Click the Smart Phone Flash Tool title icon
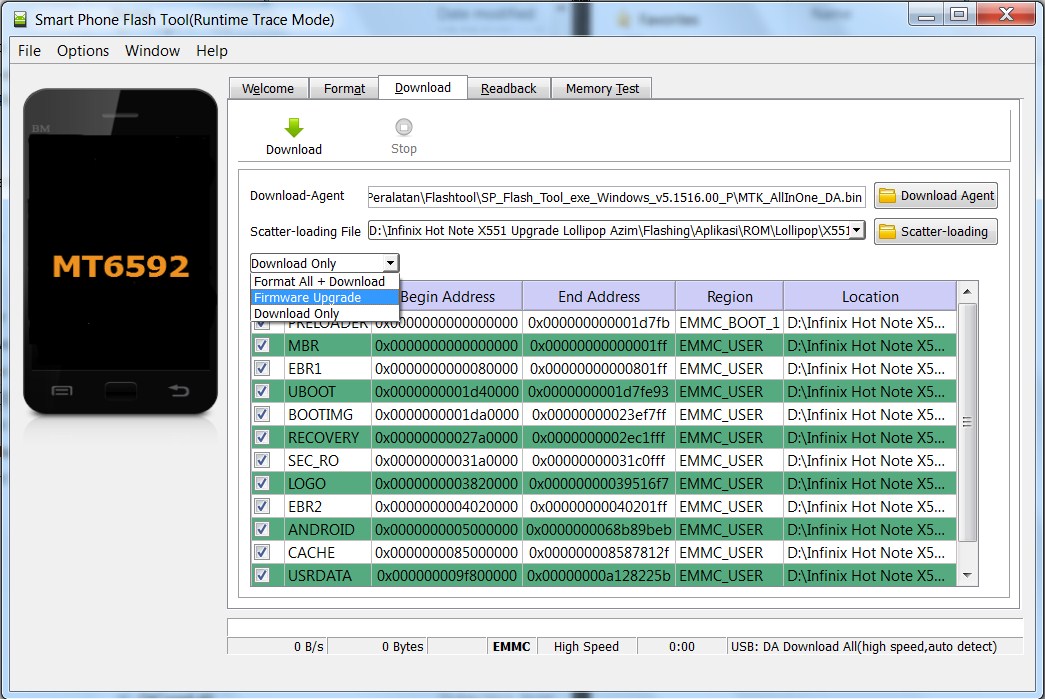The width and height of the screenshot is (1045, 699). pyautogui.click(x=21, y=20)
